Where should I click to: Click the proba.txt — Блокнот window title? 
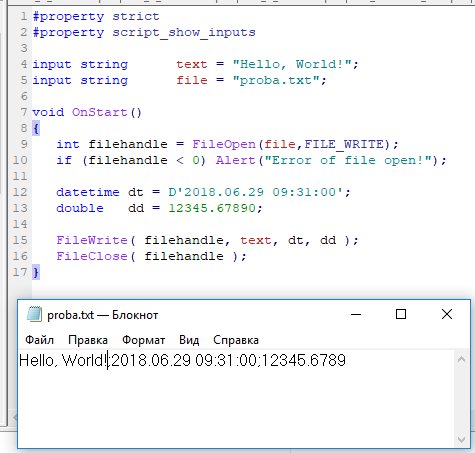pos(102,315)
